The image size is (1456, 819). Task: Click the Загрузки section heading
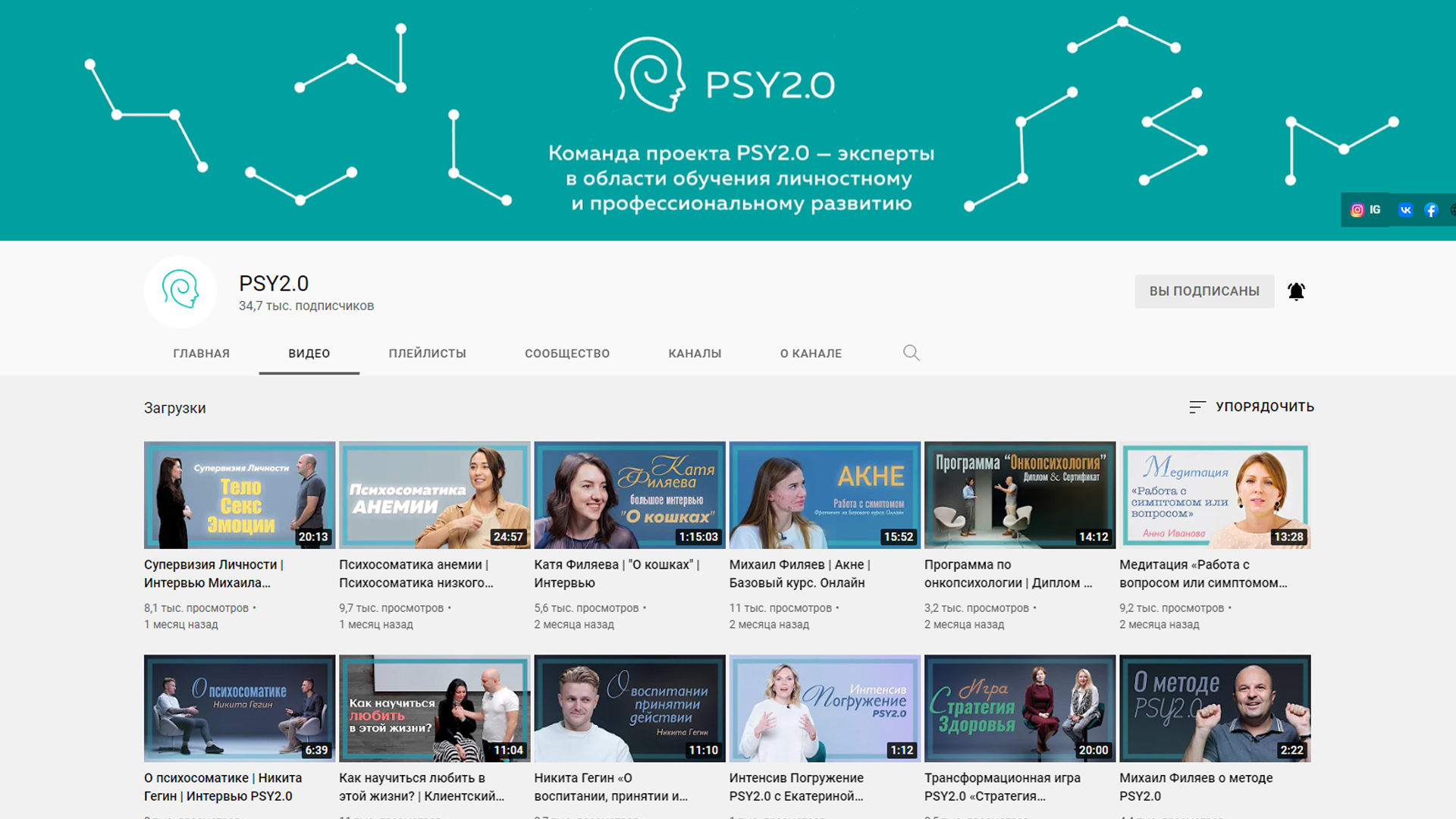pos(175,408)
